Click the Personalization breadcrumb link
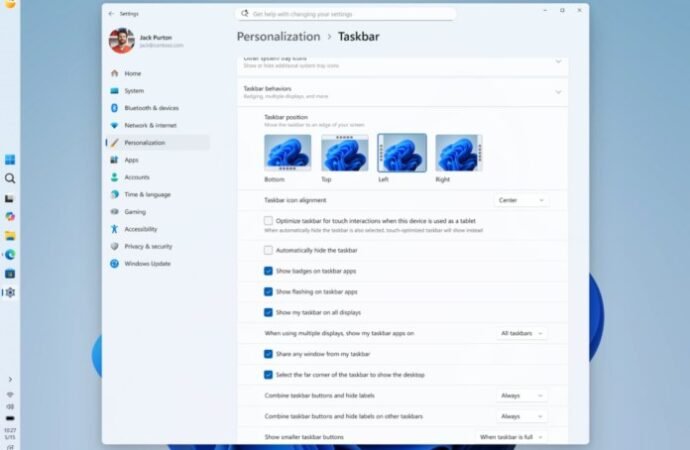690x450 pixels. click(279, 37)
